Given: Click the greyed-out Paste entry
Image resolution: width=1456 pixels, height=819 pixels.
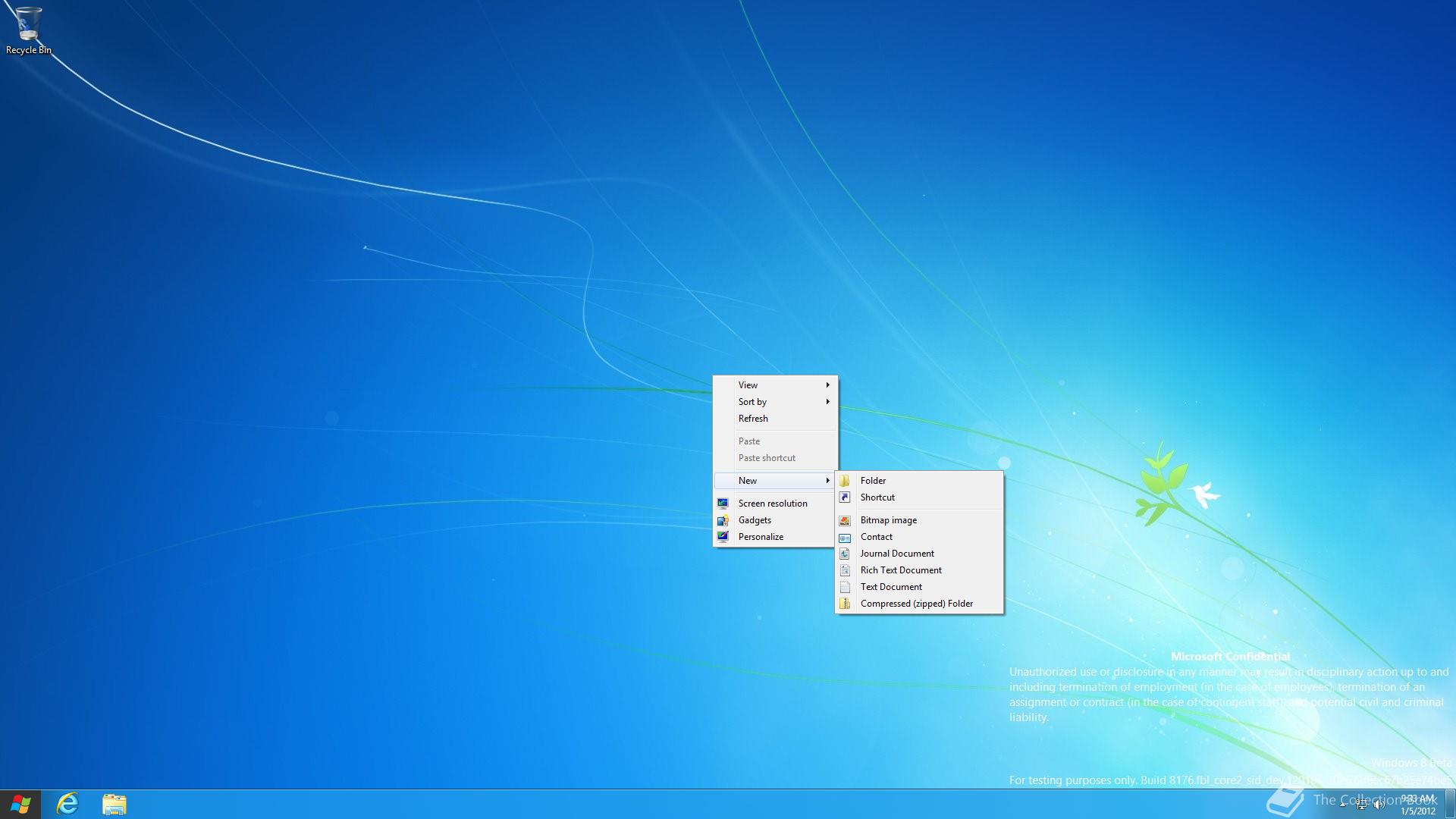Looking at the screenshot, I should click(x=775, y=441).
